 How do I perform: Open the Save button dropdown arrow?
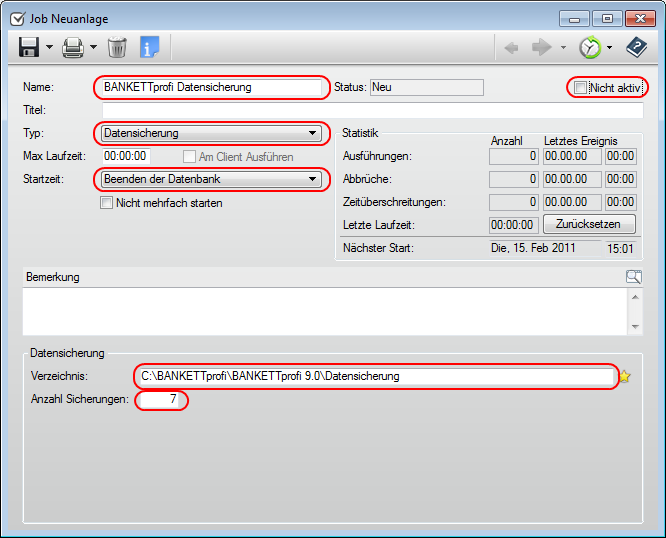[49, 47]
